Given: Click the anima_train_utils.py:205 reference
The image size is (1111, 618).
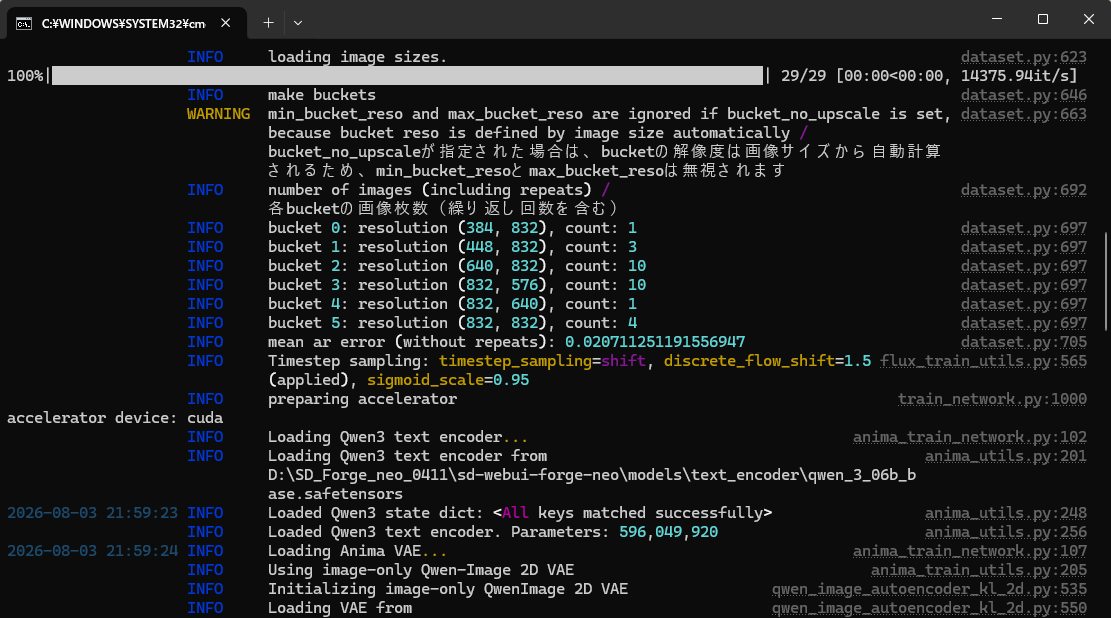Looking at the screenshot, I should coord(979,571).
